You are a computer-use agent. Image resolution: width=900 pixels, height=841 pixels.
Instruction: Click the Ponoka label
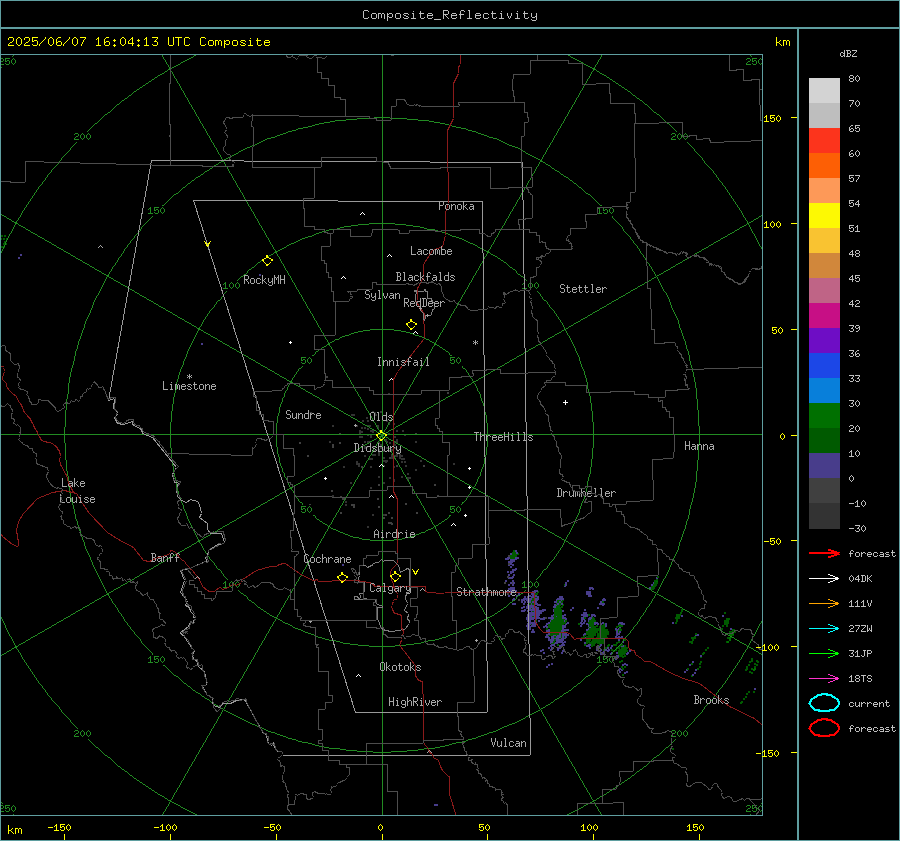(x=456, y=206)
